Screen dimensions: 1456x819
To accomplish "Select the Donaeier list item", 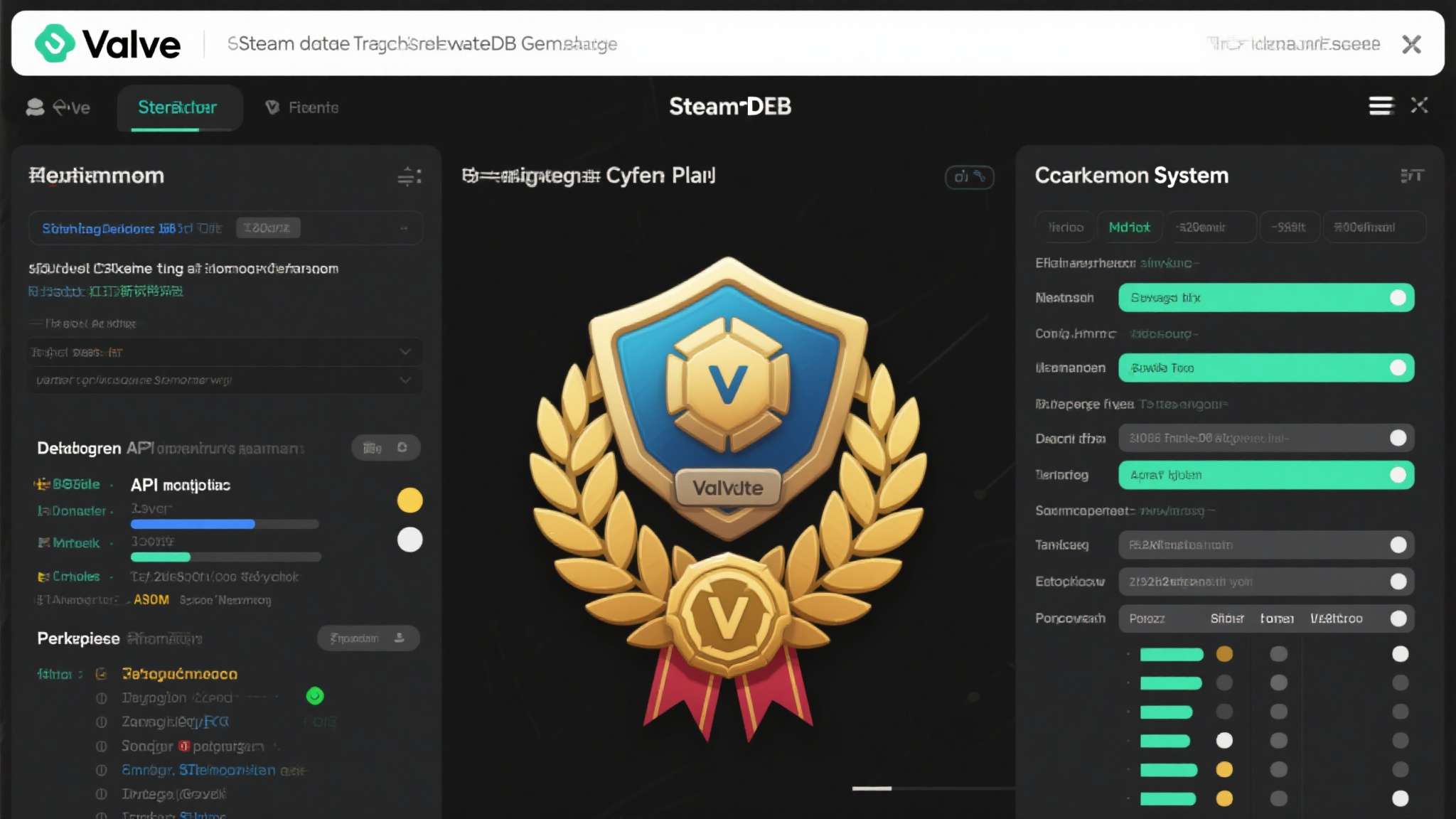I will point(72,510).
